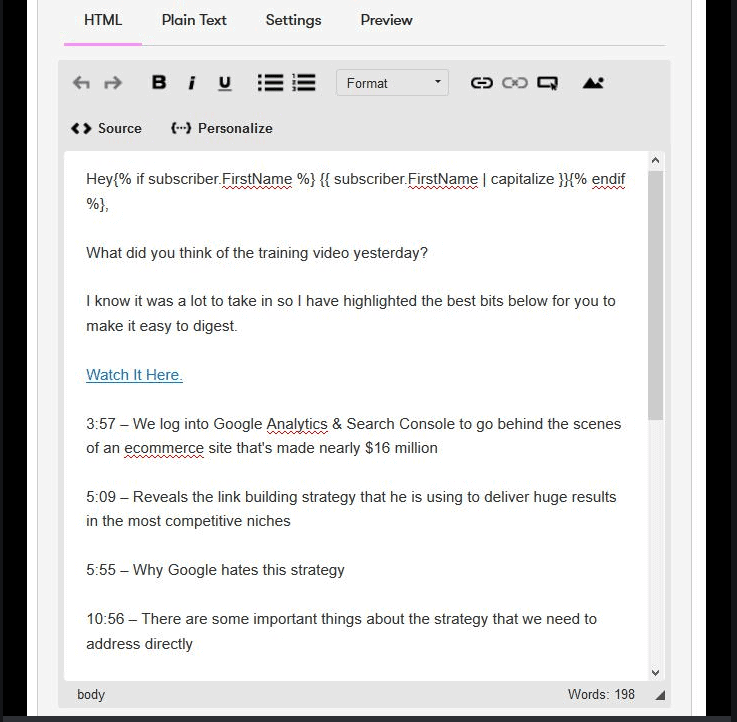Image resolution: width=737 pixels, height=722 pixels.
Task: Click the Undo arrow icon
Action: (81, 83)
